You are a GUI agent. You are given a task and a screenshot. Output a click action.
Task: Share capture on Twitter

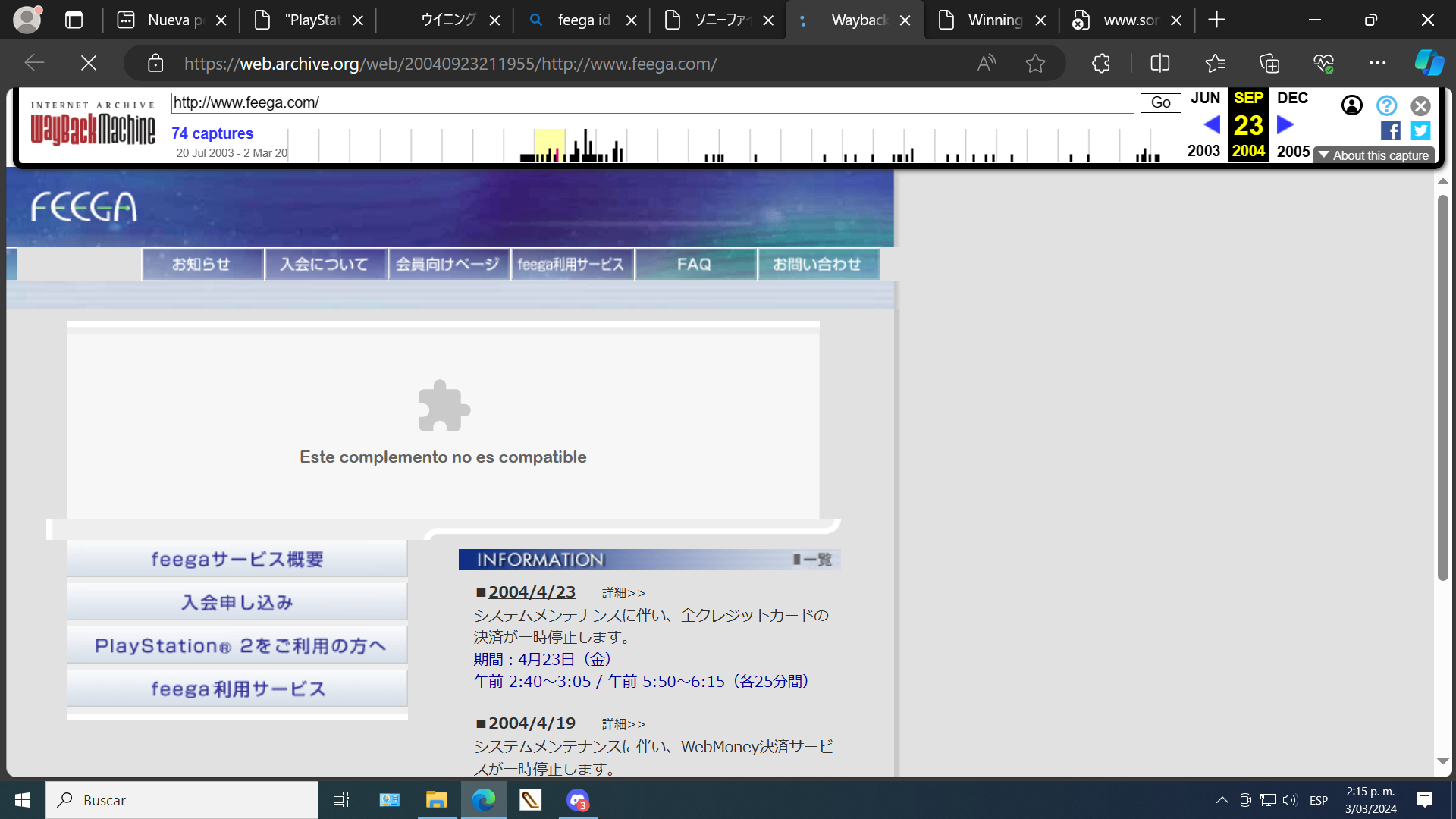(1421, 130)
